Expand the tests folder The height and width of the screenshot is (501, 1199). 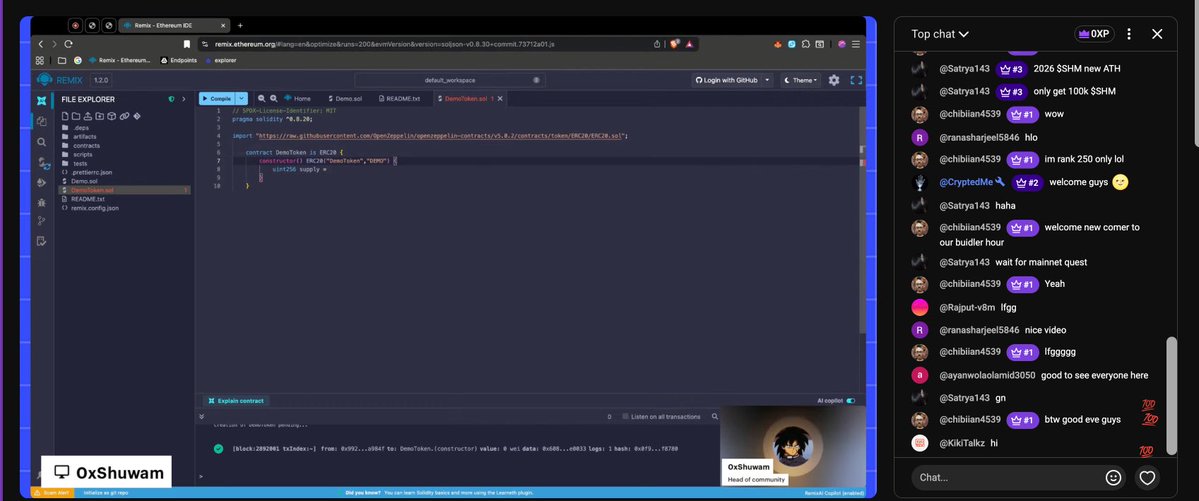coord(80,164)
